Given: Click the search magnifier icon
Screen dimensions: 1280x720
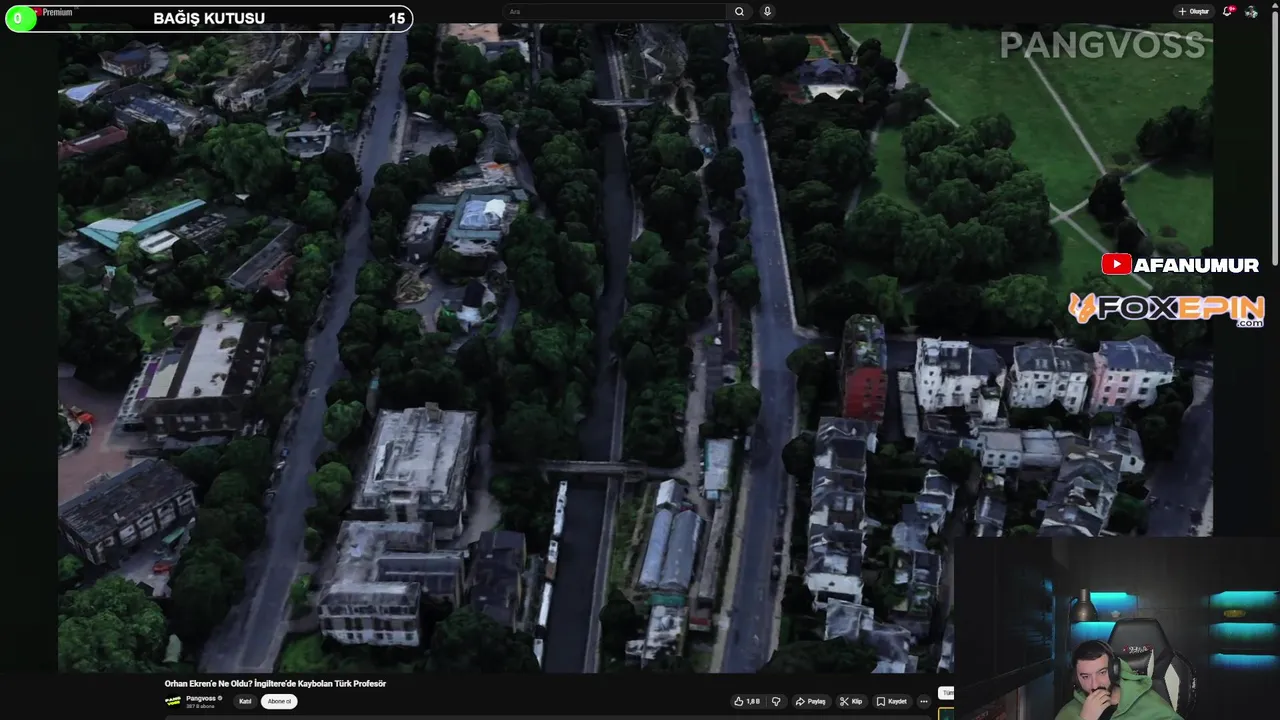Looking at the screenshot, I should [x=739, y=11].
